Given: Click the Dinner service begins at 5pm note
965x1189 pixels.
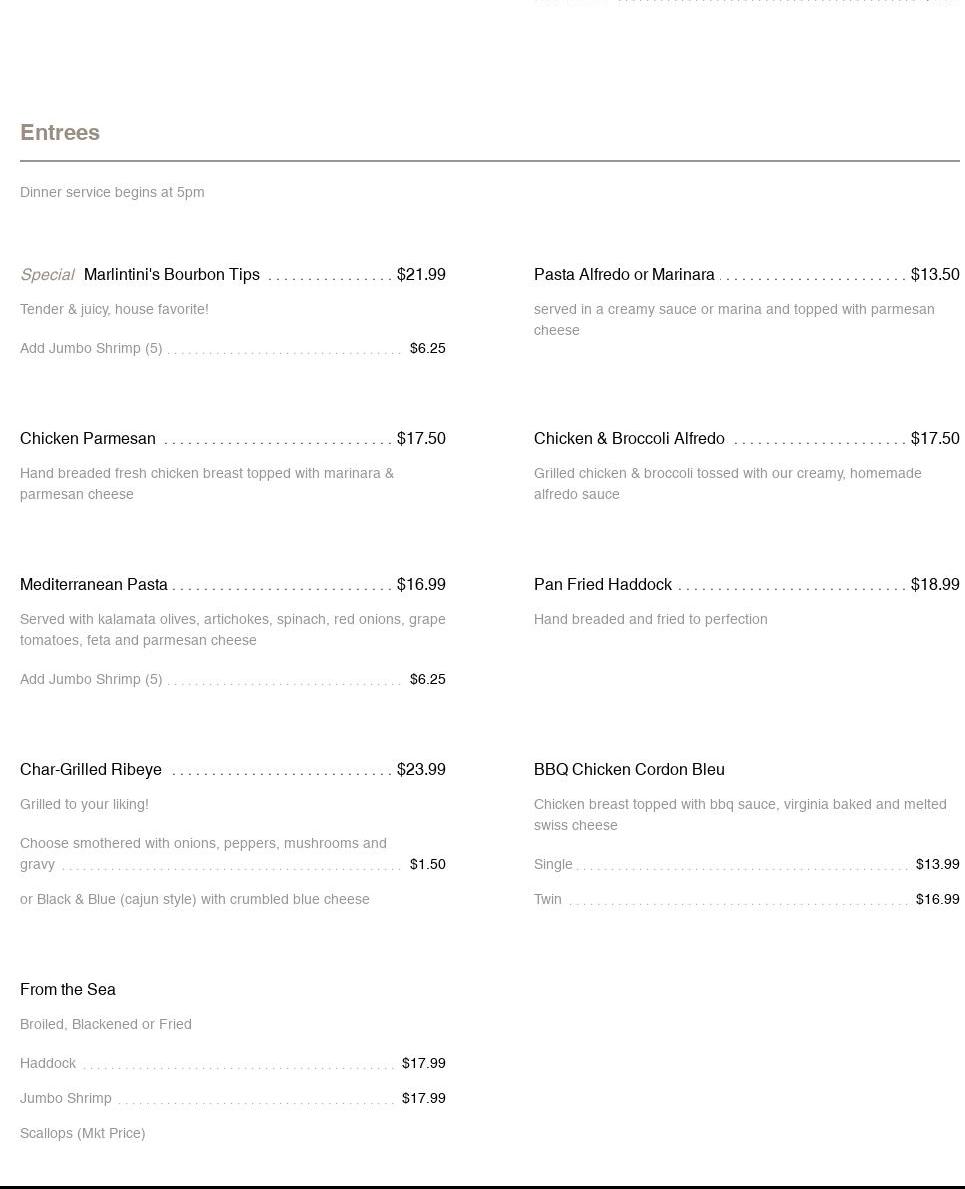Looking at the screenshot, I should [x=112, y=193].
